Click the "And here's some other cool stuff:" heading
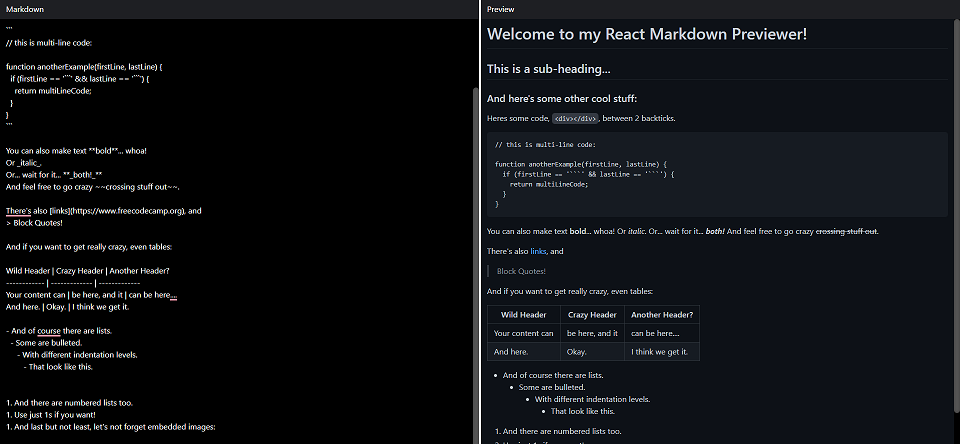This screenshot has width=960, height=444. (x=562, y=99)
